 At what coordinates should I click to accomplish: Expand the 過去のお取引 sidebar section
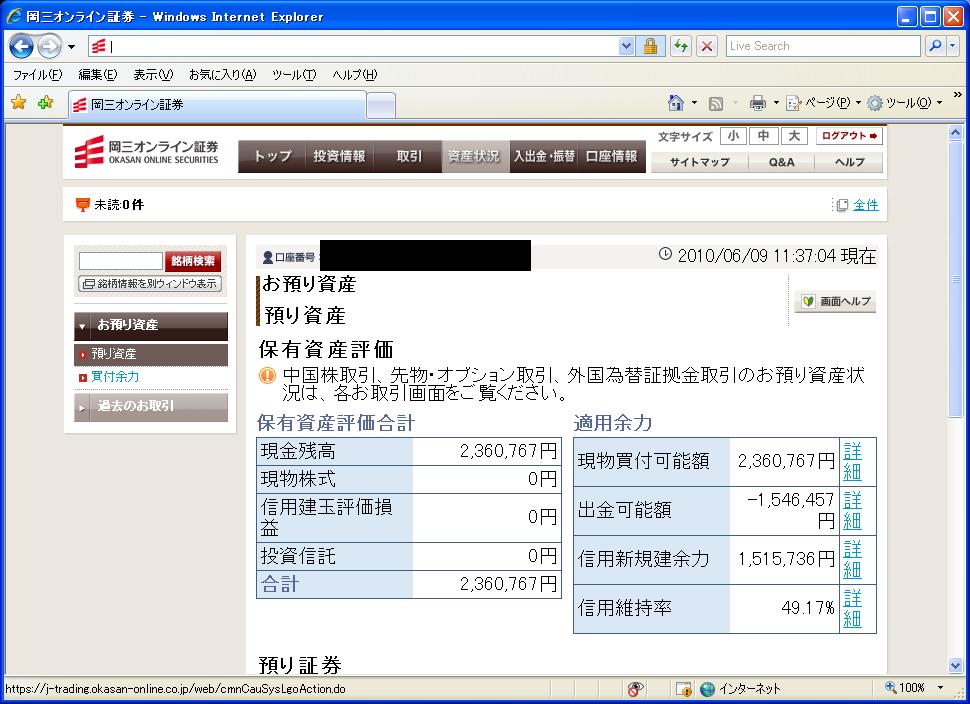pyautogui.click(x=151, y=406)
